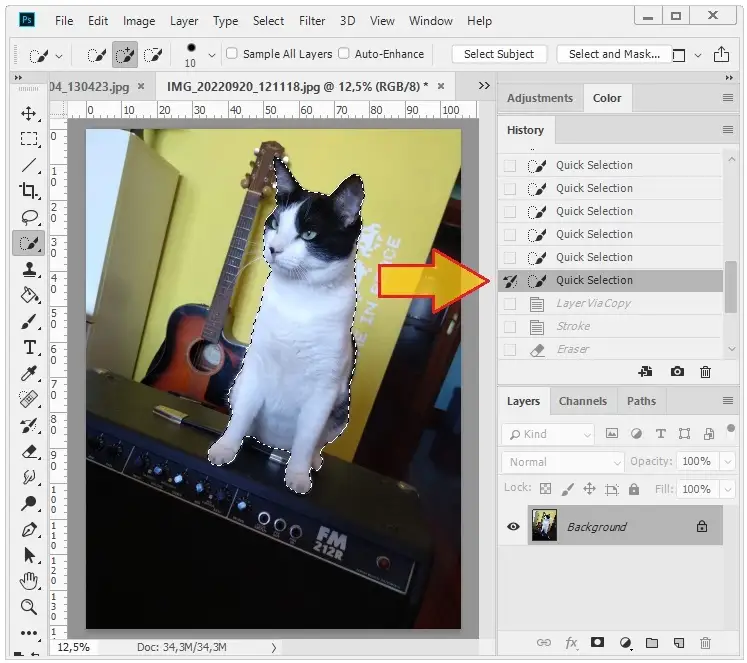Expand hidden document tabs chevron
This screenshot has height=663, width=747.
tap(484, 85)
